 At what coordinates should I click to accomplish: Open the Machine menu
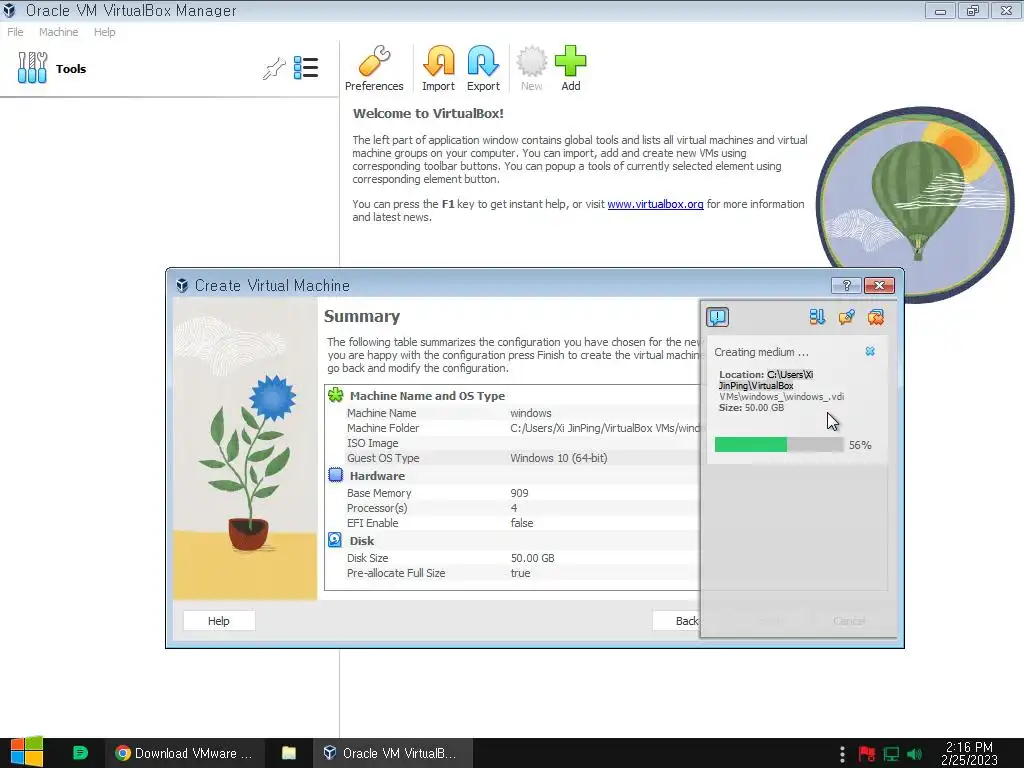point(58,32)
